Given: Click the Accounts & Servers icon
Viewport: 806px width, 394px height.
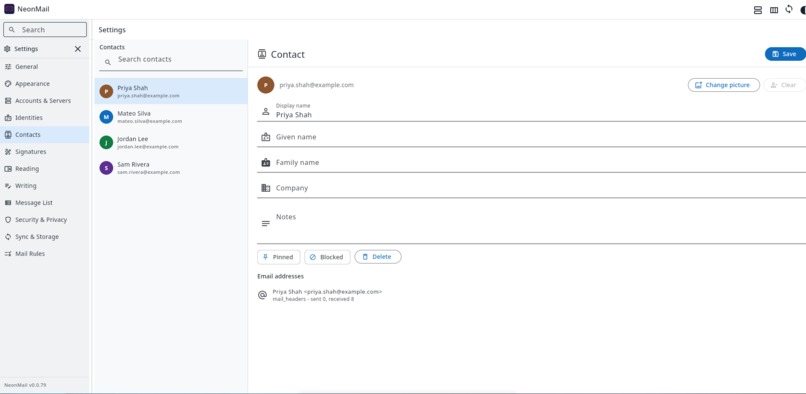Looking at the screenshot, I should [8, 100].
